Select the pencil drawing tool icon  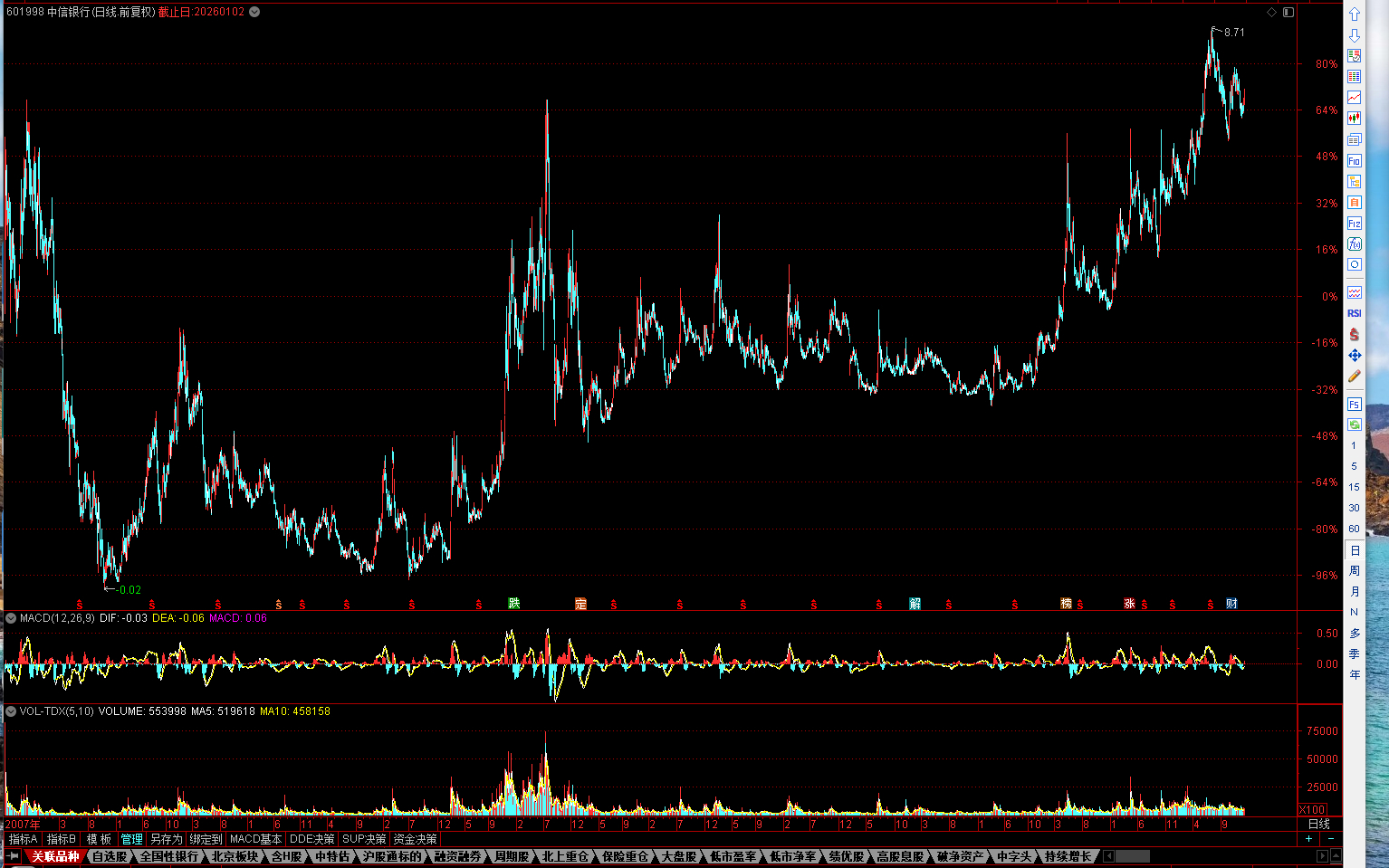(1354, 377)
